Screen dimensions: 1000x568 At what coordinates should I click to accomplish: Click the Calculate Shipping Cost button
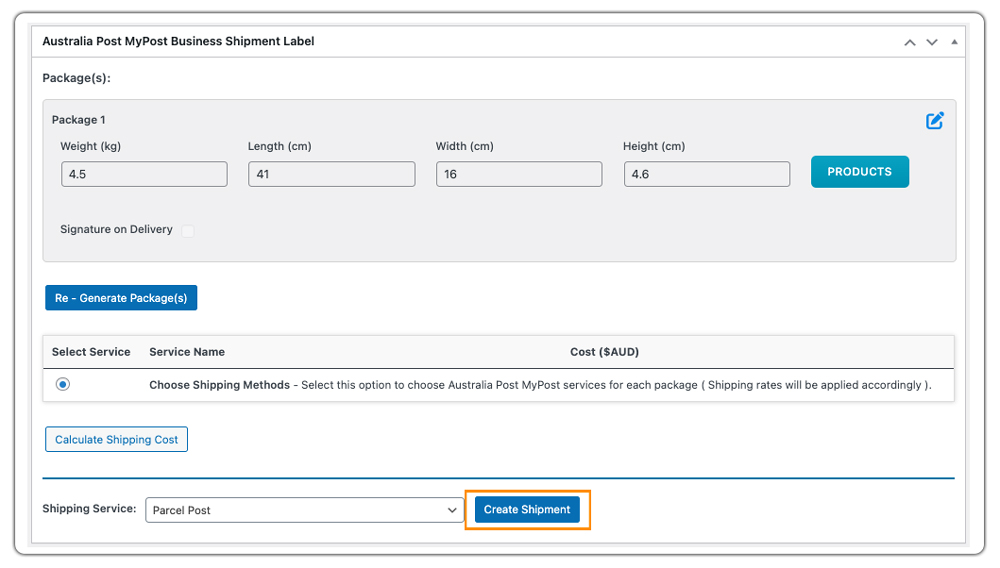pos(116,439)
